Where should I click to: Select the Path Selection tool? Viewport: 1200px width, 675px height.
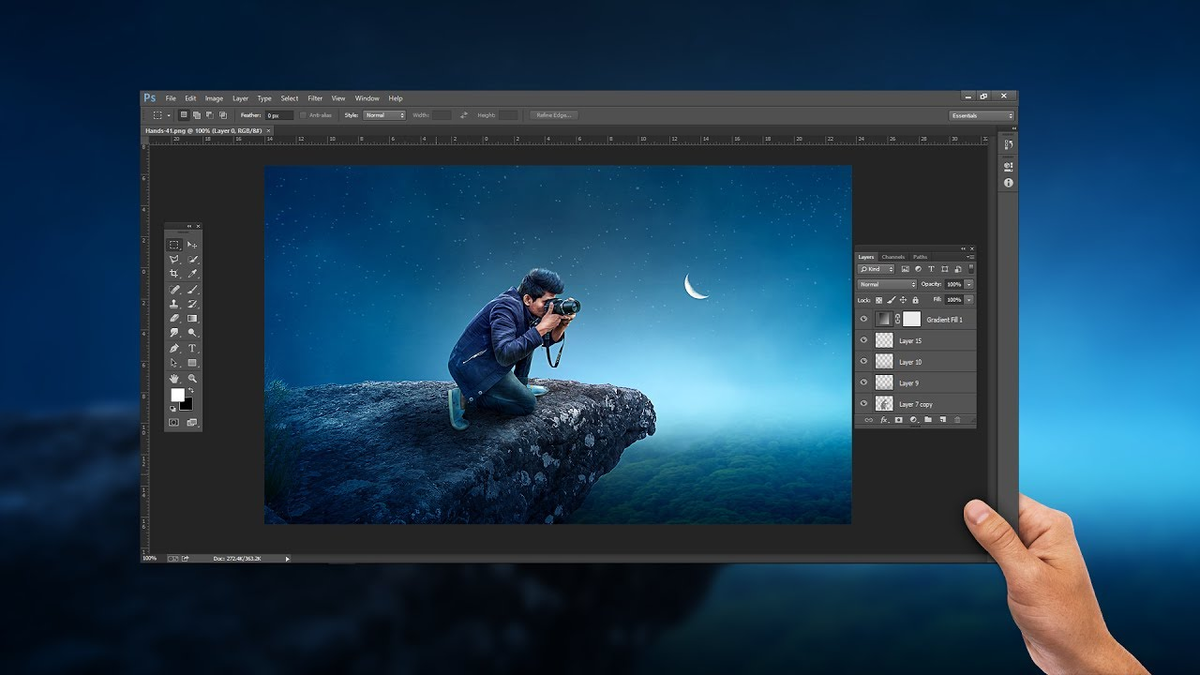[174, 363]
